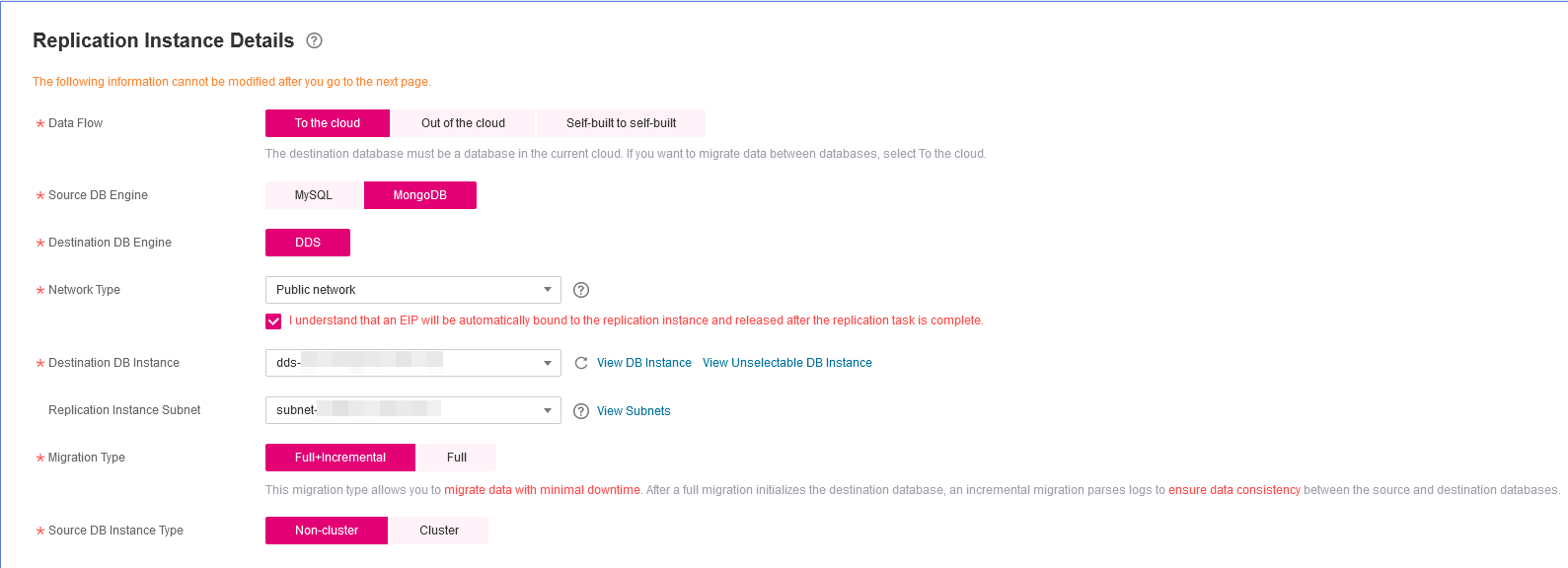Select DDS as the Destination DB Engine
Image resolution: width=1568 pixels, height=568 pixels.
307,242
